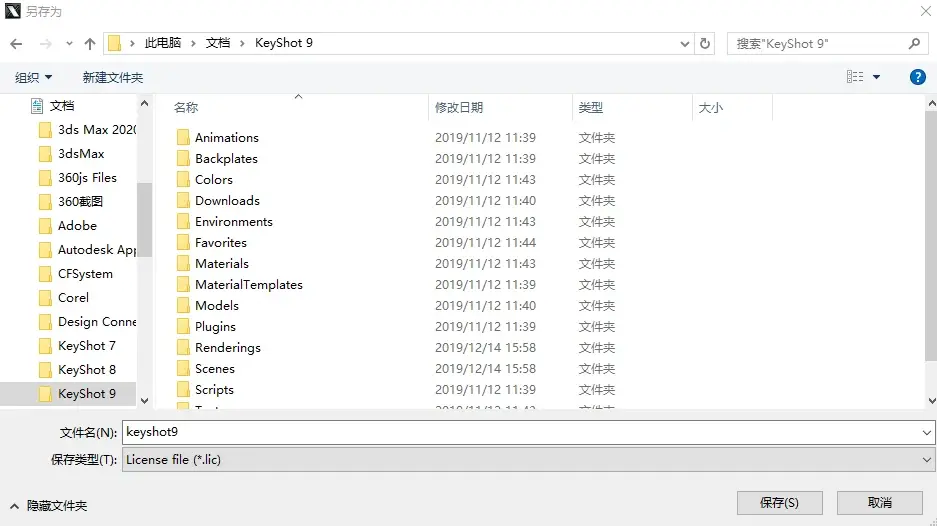
Task: Click the file list vertical scrollbar thumb
Action: 931,235
